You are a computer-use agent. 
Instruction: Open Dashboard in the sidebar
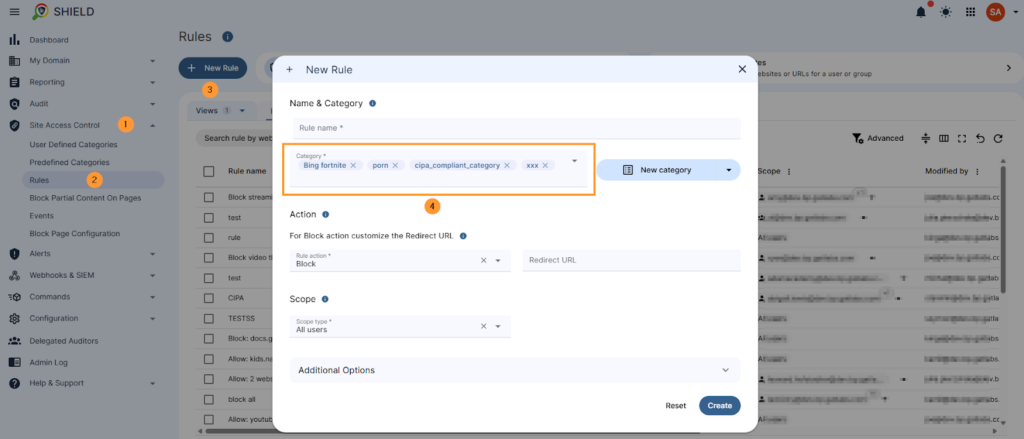48,40
